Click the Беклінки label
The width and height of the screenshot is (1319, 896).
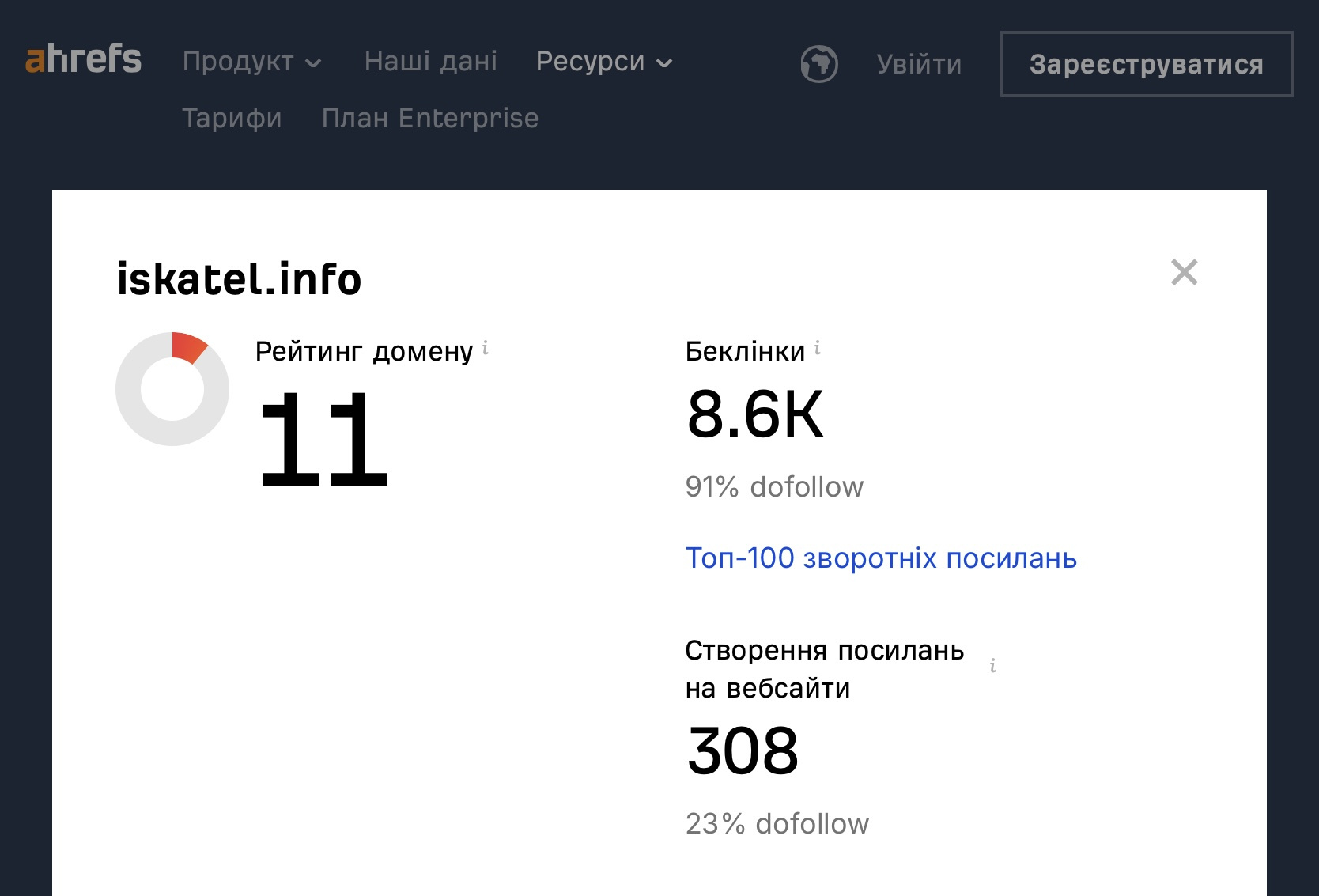[x=746, y=351]
